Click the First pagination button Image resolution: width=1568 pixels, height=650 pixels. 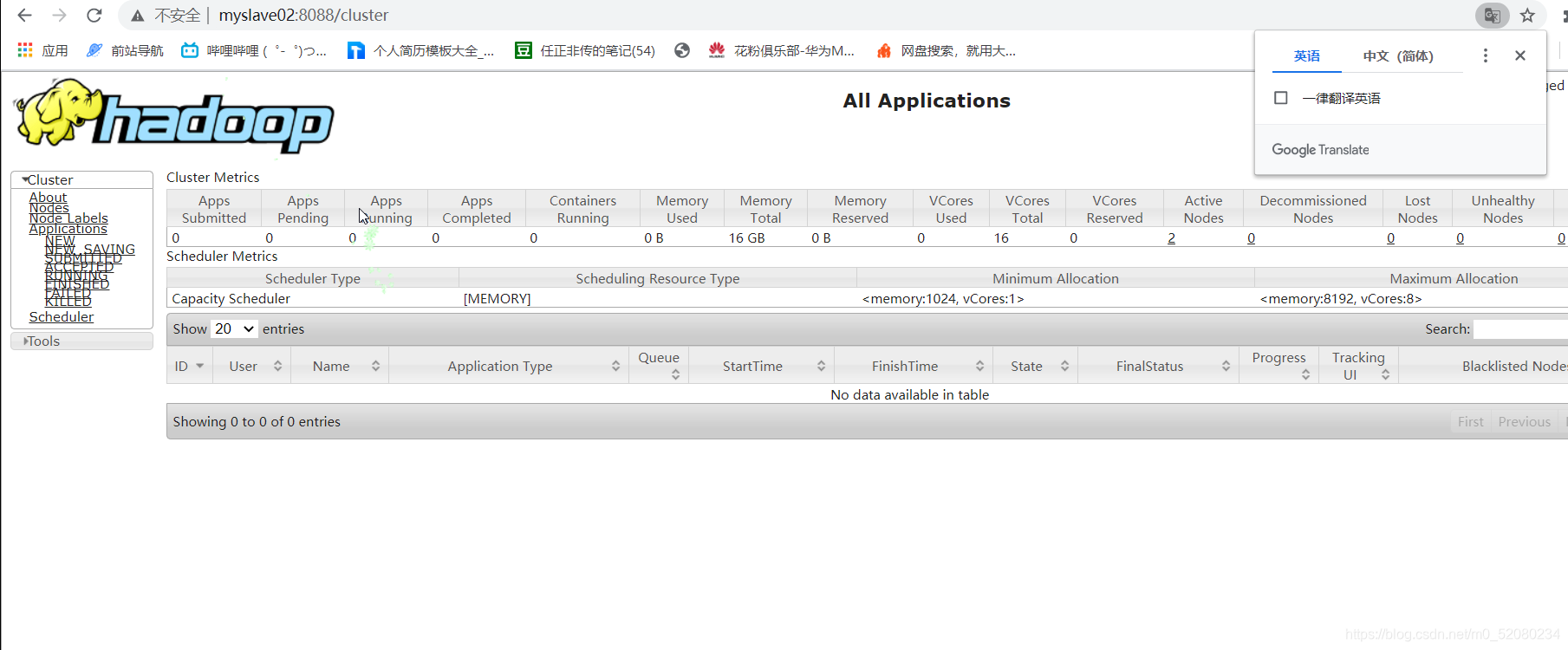(1470, 422)
